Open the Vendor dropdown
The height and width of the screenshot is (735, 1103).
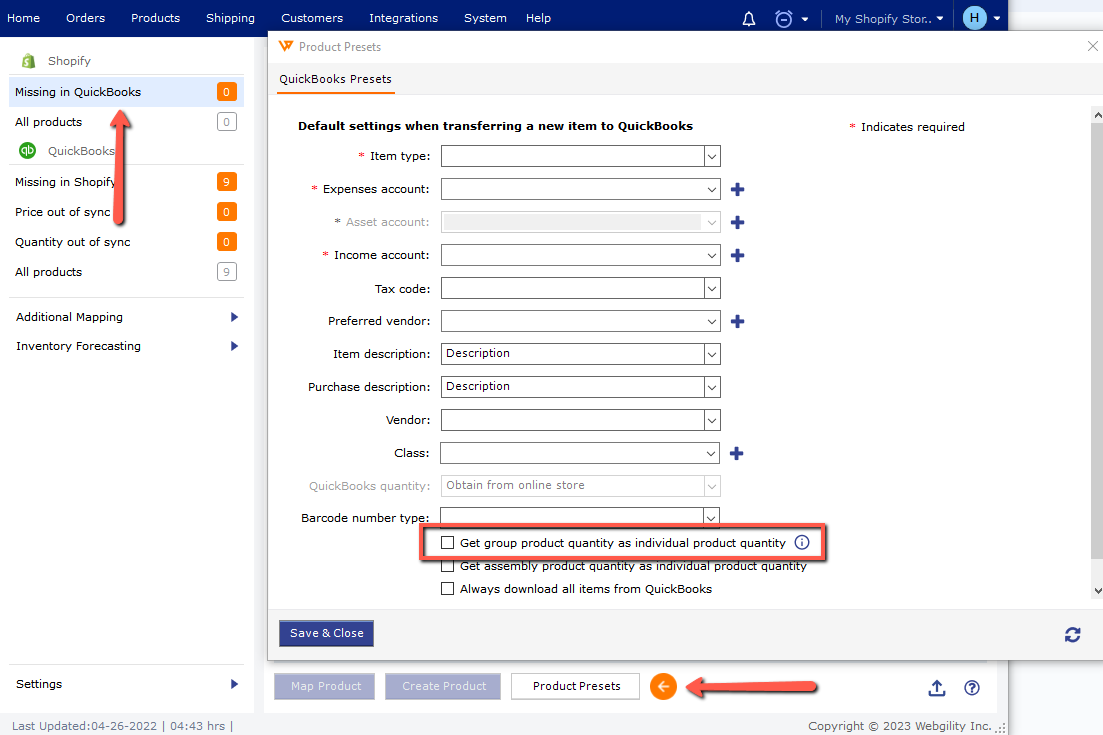point(712,421)
